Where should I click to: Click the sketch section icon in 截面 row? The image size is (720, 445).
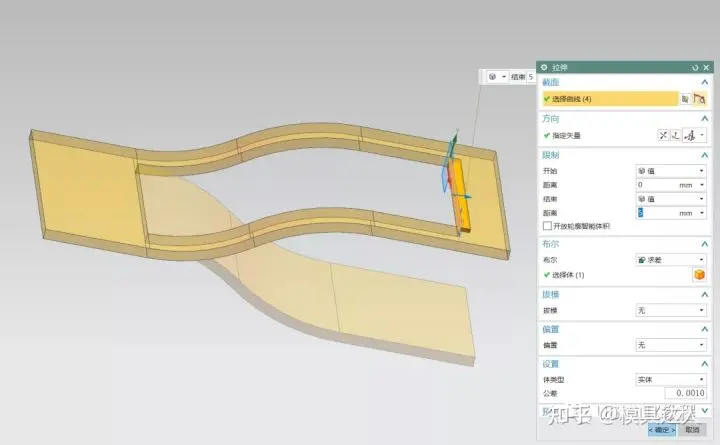tap(685, 99)
